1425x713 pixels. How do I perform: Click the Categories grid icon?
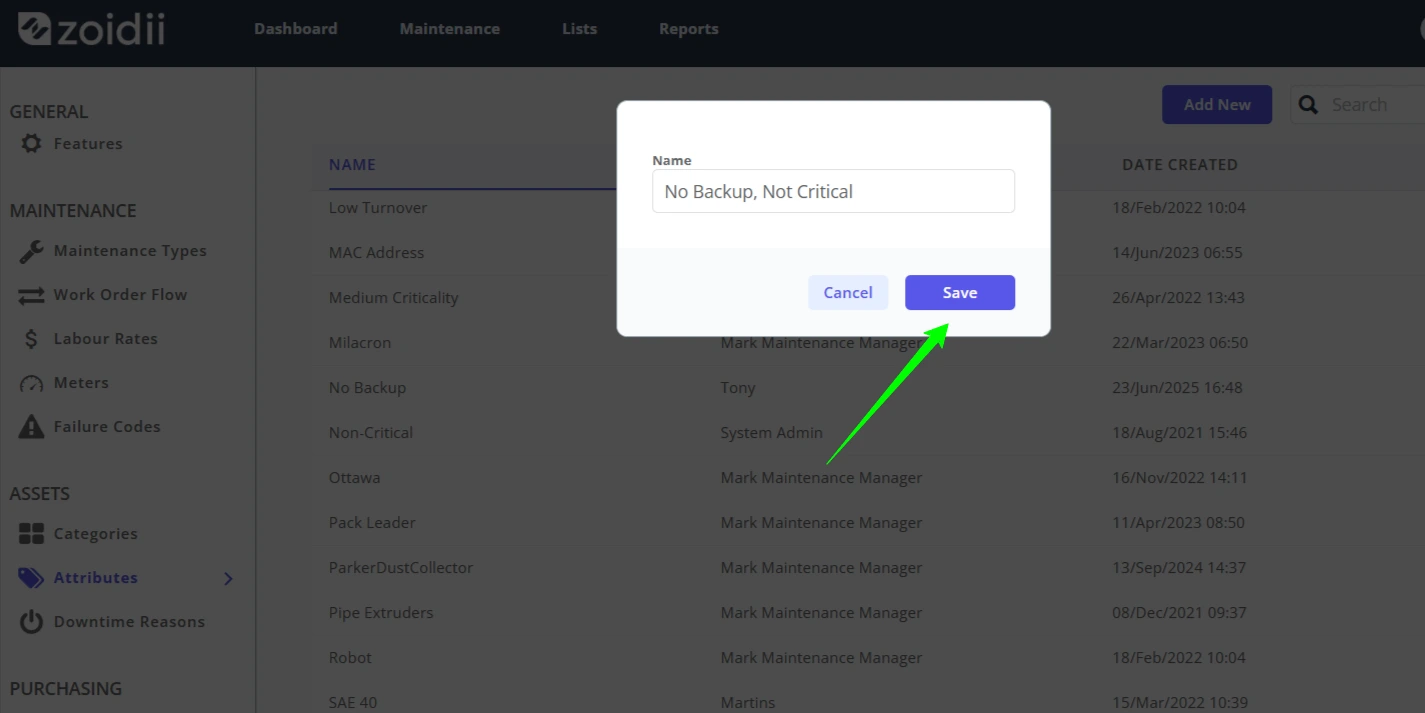32,534
